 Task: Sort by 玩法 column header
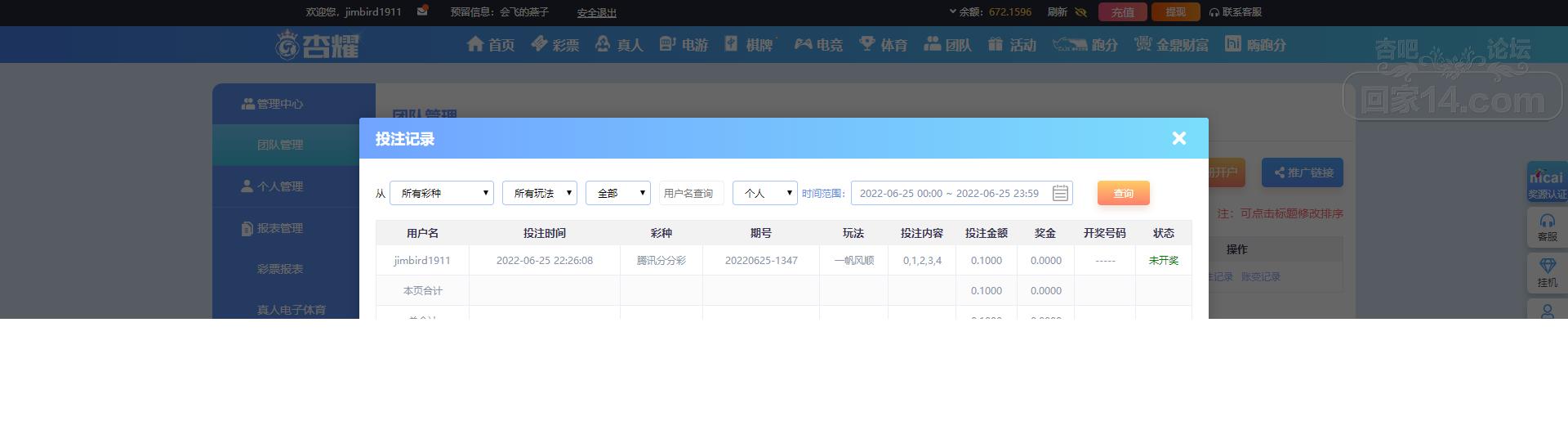coord(853,233)
